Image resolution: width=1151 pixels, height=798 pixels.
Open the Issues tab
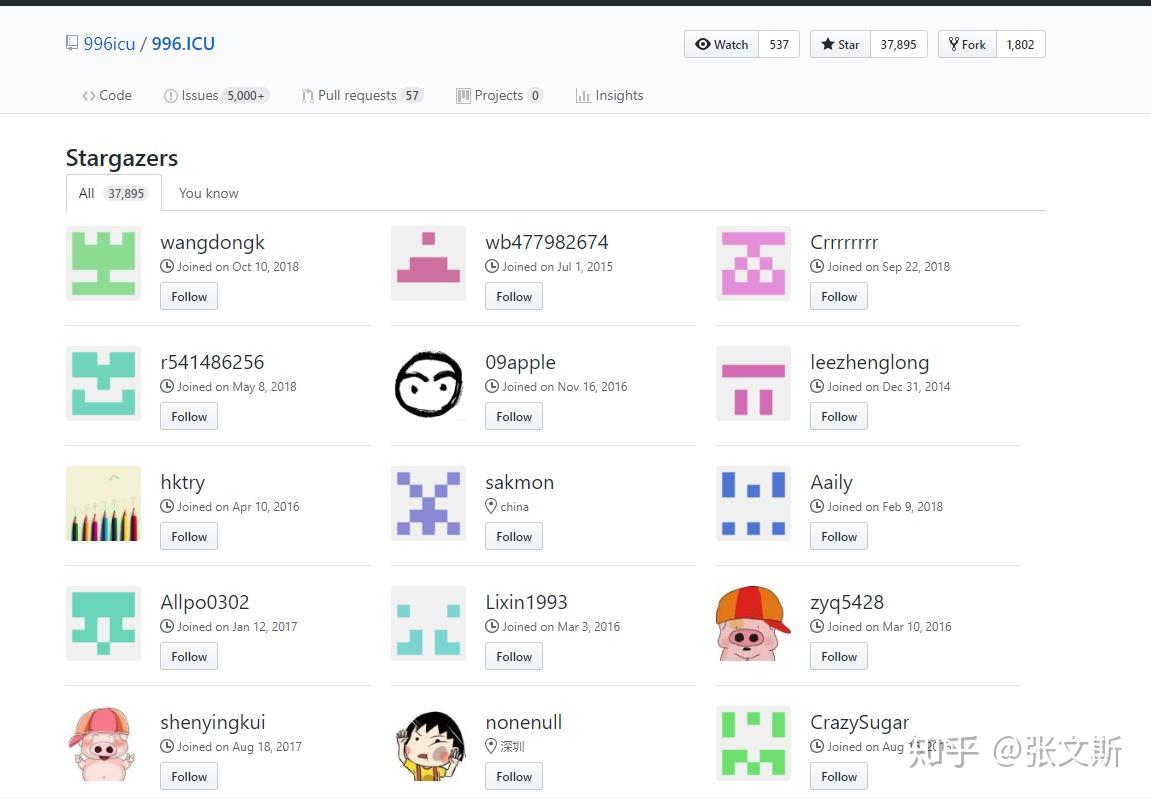217,95
